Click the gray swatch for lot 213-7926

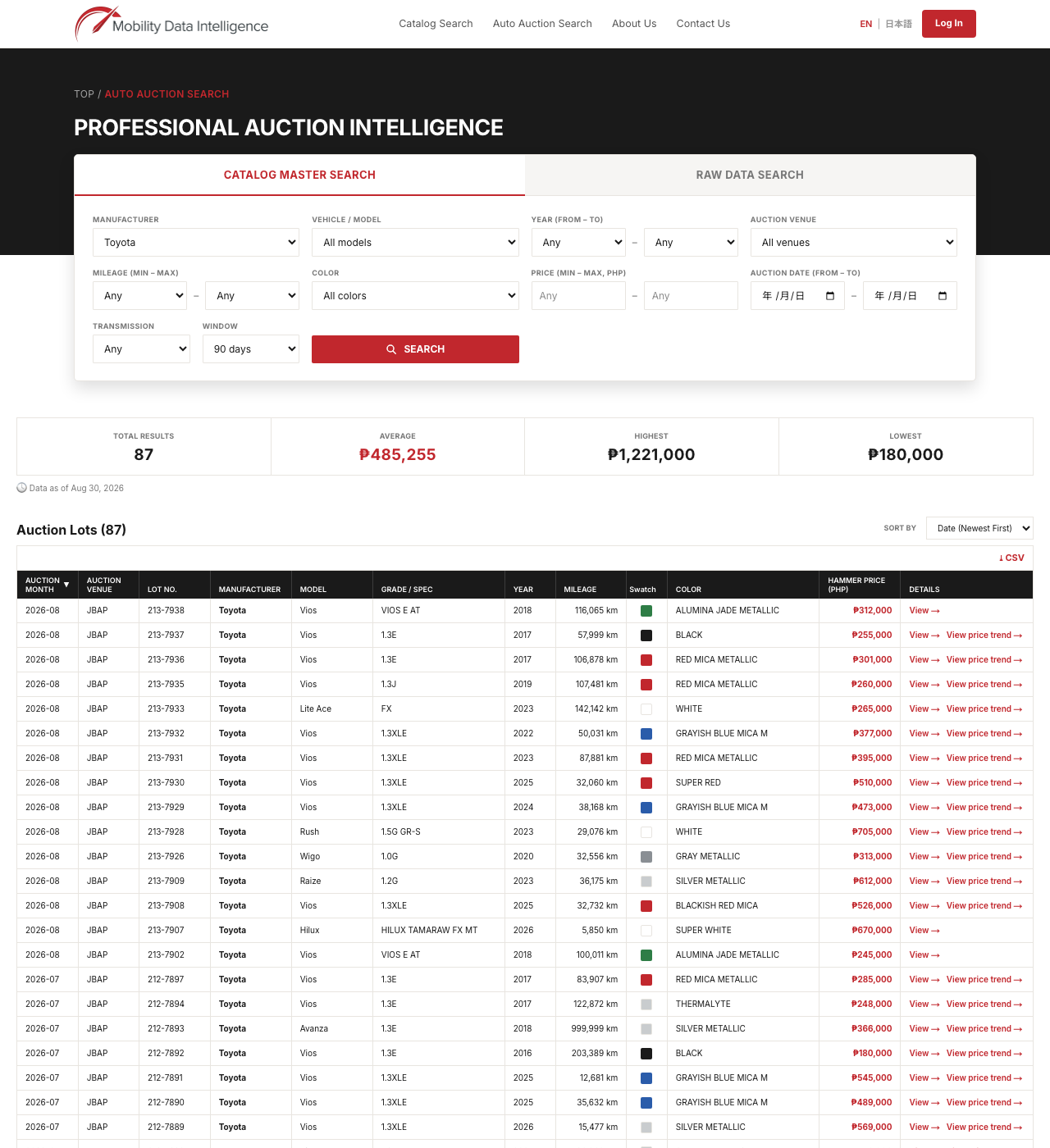646,857
